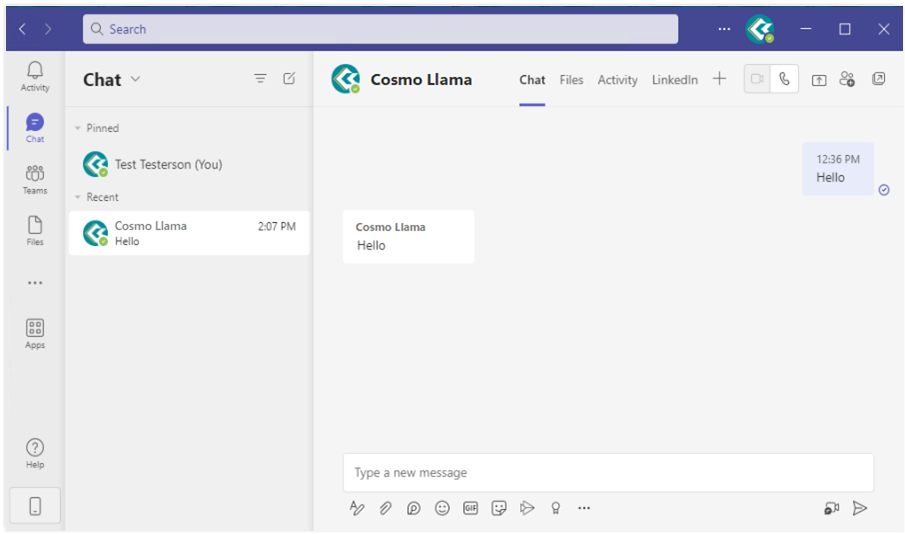
Task: Open Test Testerson (You) chat
Action: tap(189, 165)
